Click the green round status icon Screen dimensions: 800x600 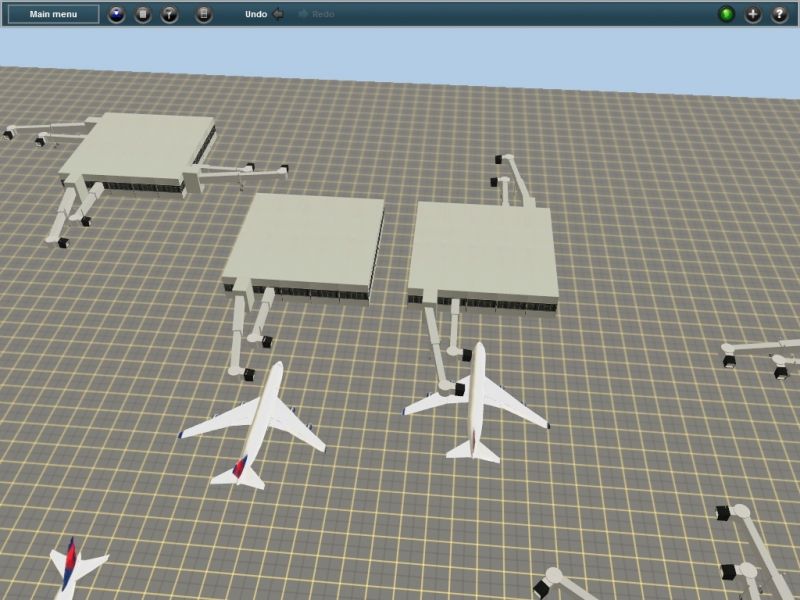(x=727, y=14)
